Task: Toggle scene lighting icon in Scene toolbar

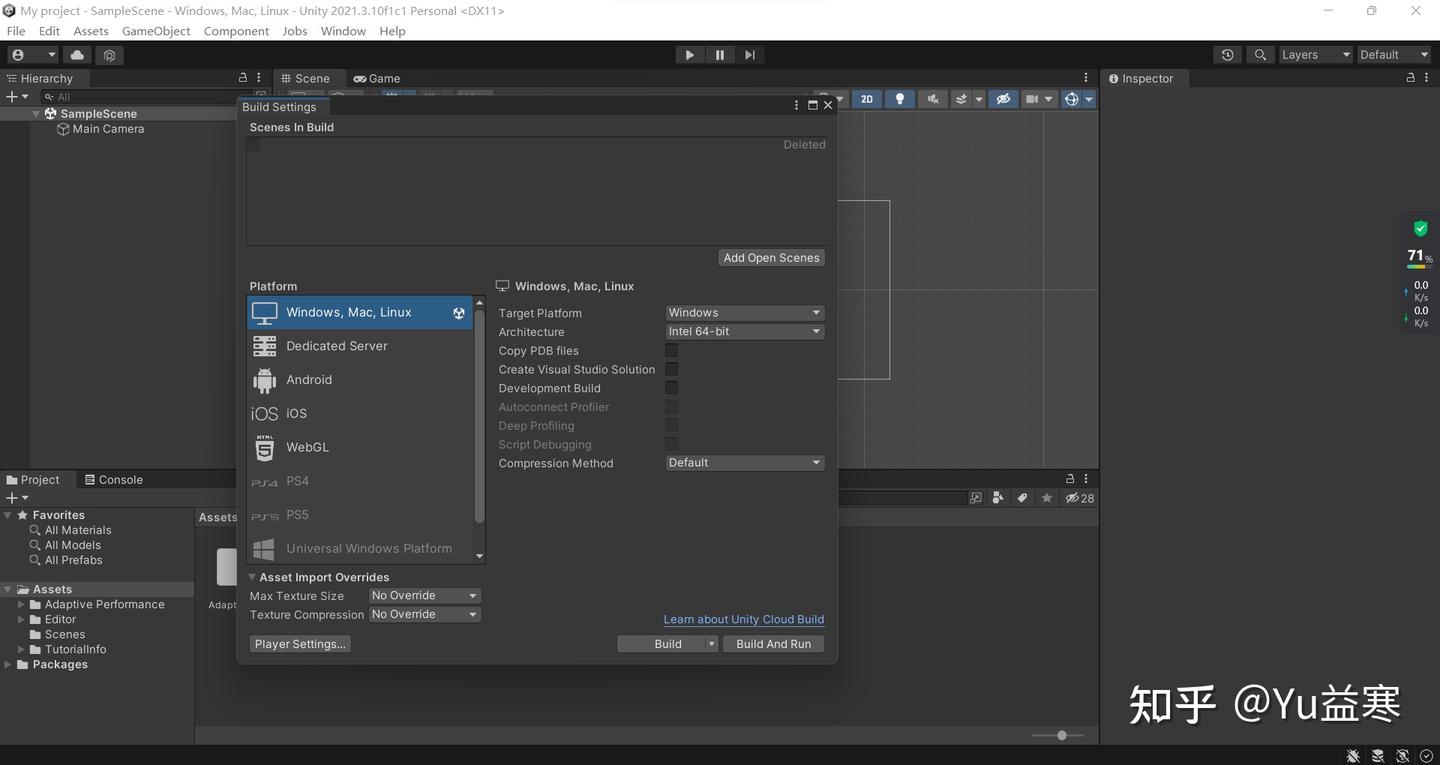Action: 898,98
